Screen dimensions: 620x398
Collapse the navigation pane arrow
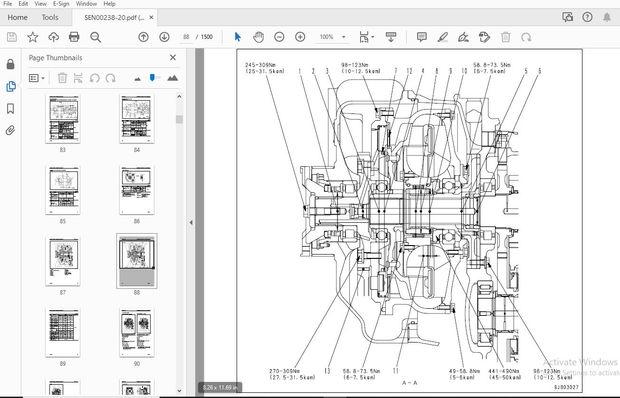pyautogui.click(x=191, y=223)
